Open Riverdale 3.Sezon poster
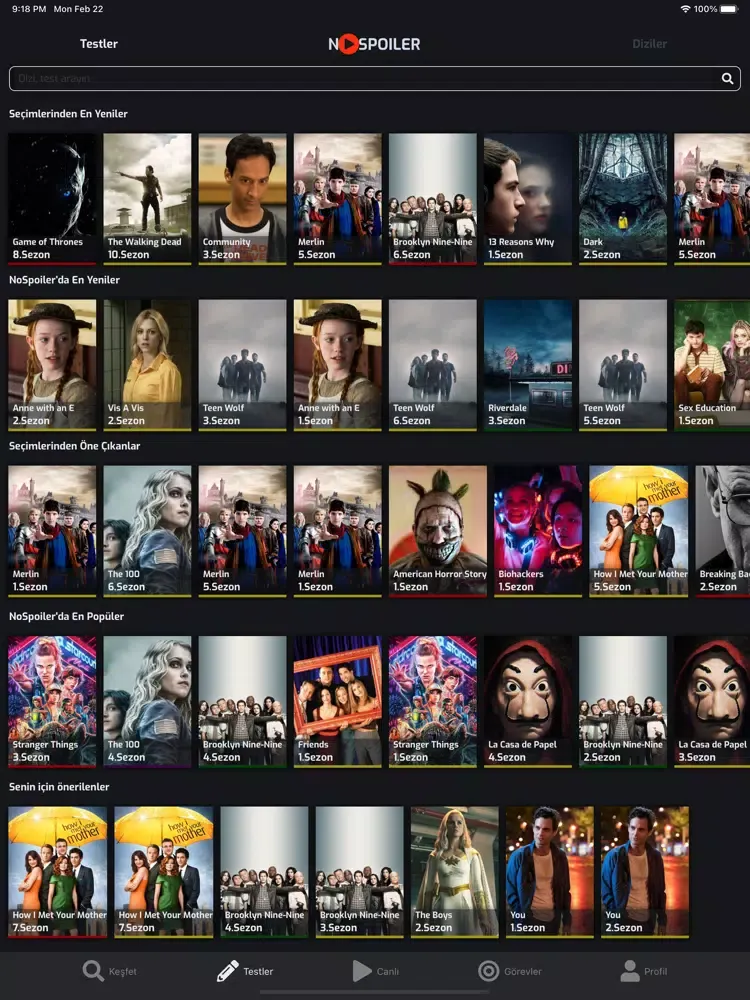Screen dimensions: 750x1000 pyautogui.click(x=528, y=365)
